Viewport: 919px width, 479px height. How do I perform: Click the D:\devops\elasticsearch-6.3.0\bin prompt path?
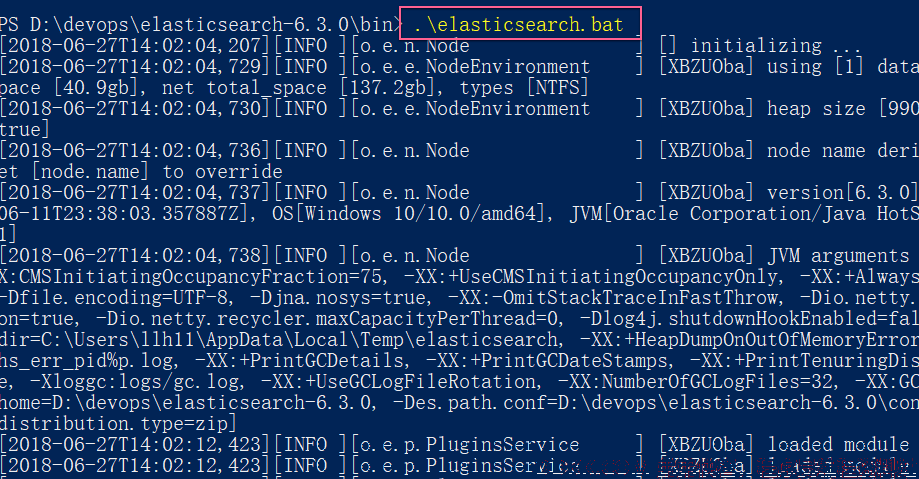(212, 25)
